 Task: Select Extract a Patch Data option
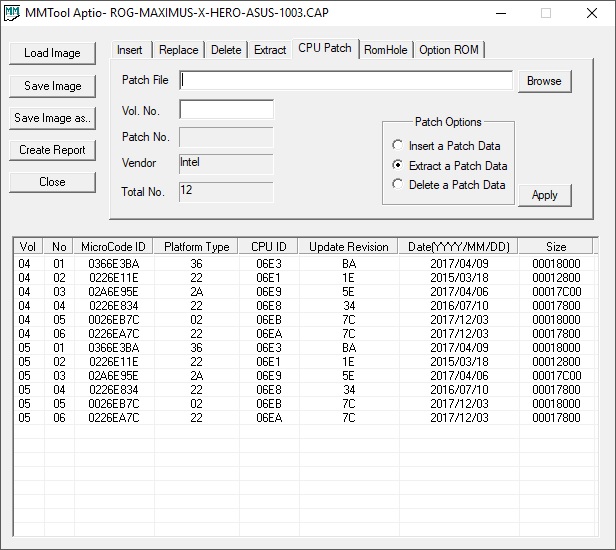point(450,166)
